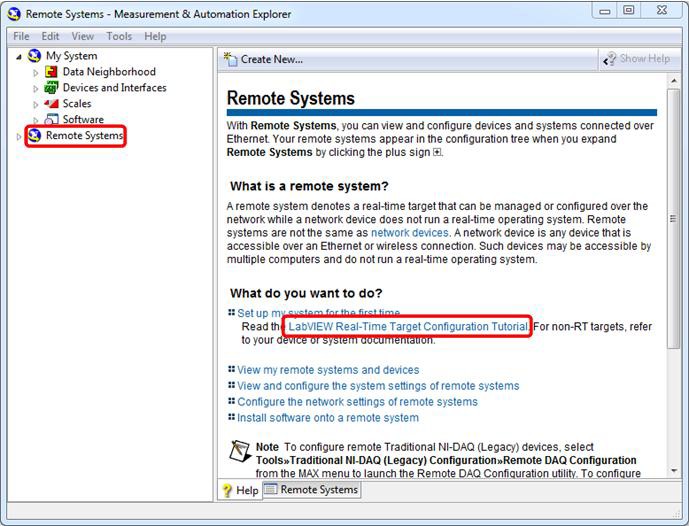Click the Remote Systems tab list icon
Screen dimensions: 689x526
coord(270,489)
